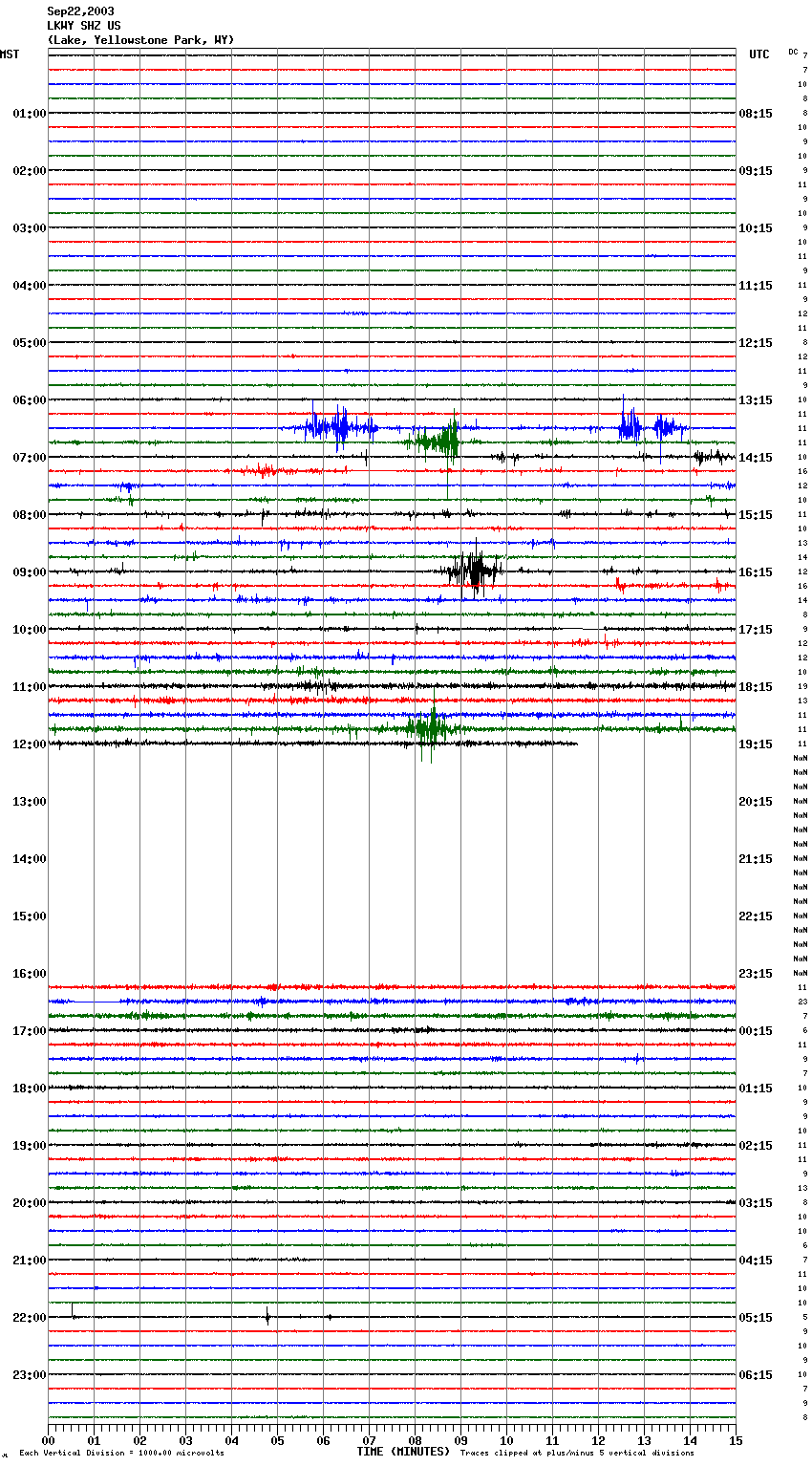This screenshot has height=1466, width=812.
Task: Select the 10:00 MST time label
Action: click(29, 630)
